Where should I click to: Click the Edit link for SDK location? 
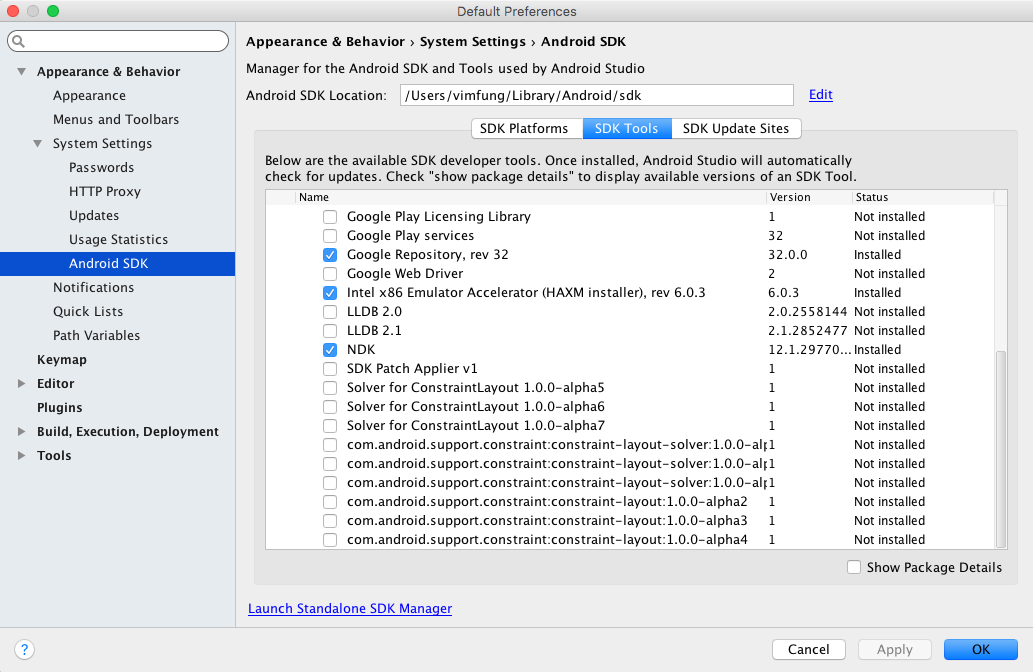(x=820, y=95)
